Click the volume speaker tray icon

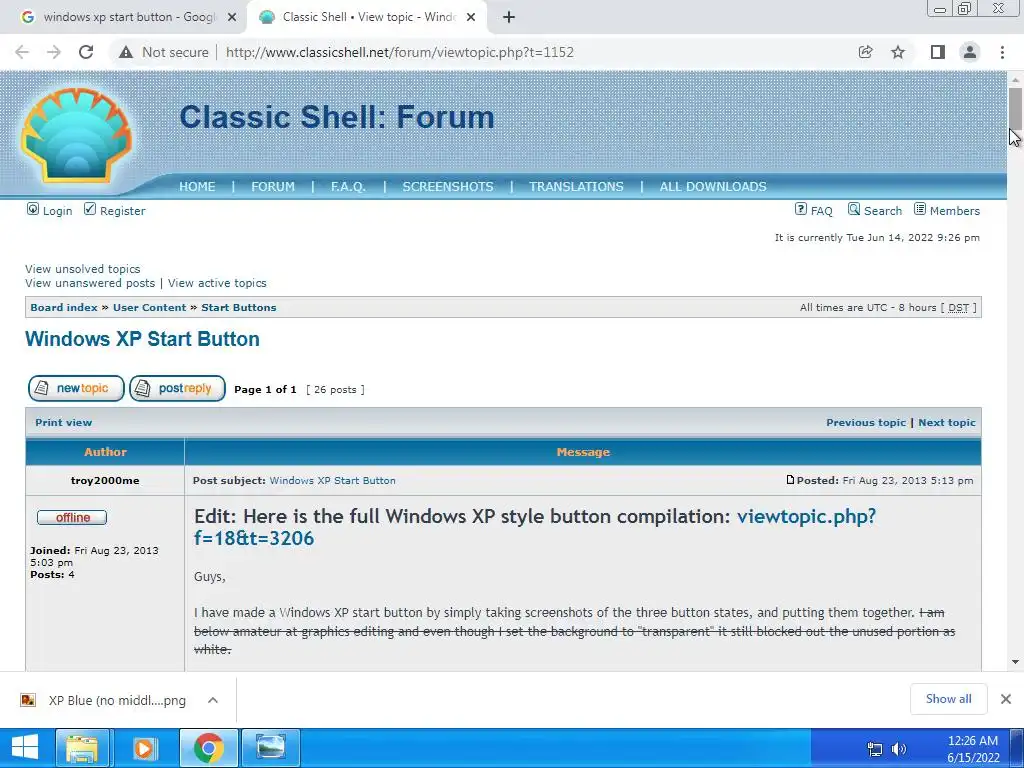pyautogui.click(x=899, y=749)
